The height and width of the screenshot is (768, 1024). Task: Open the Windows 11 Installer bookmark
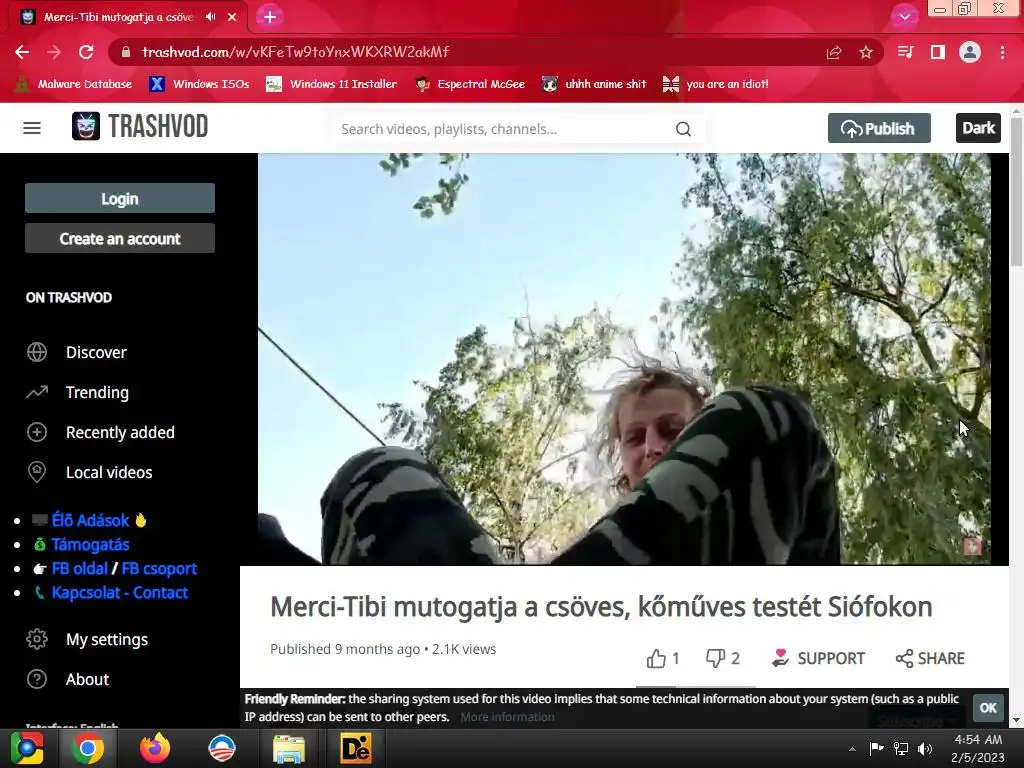click(x=332, y=84)
